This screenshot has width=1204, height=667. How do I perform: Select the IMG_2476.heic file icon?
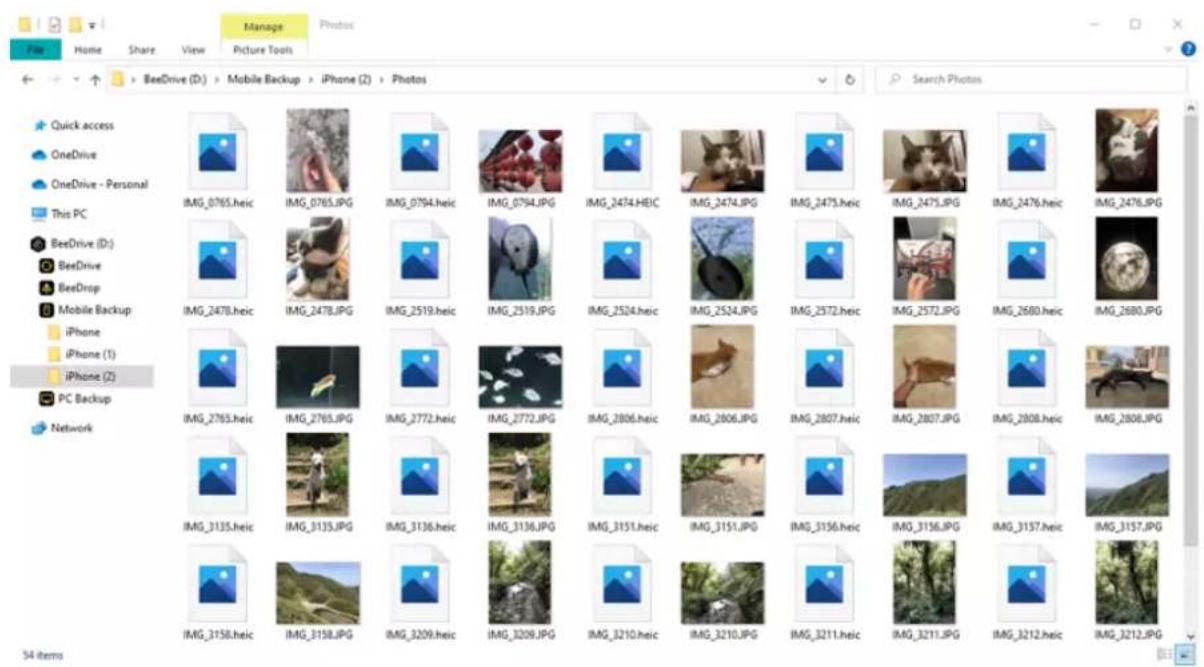point(1026,152)
